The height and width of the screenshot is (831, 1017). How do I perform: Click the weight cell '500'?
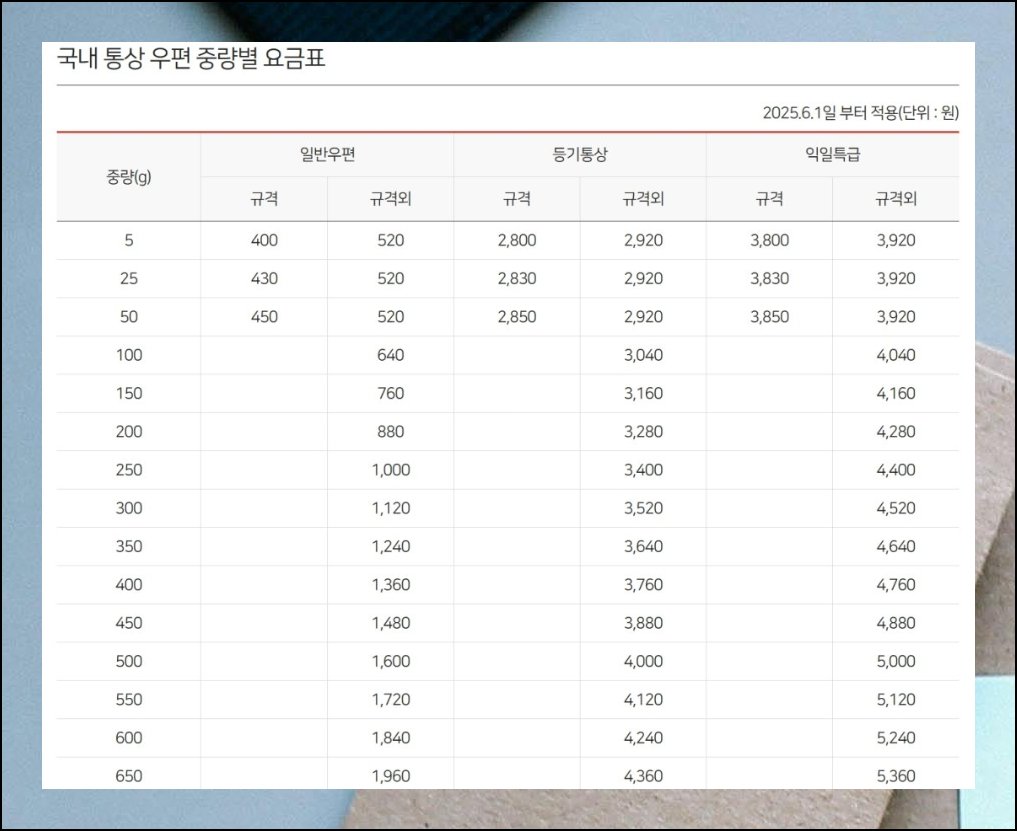pyautogui.click(x=128, y=661)
